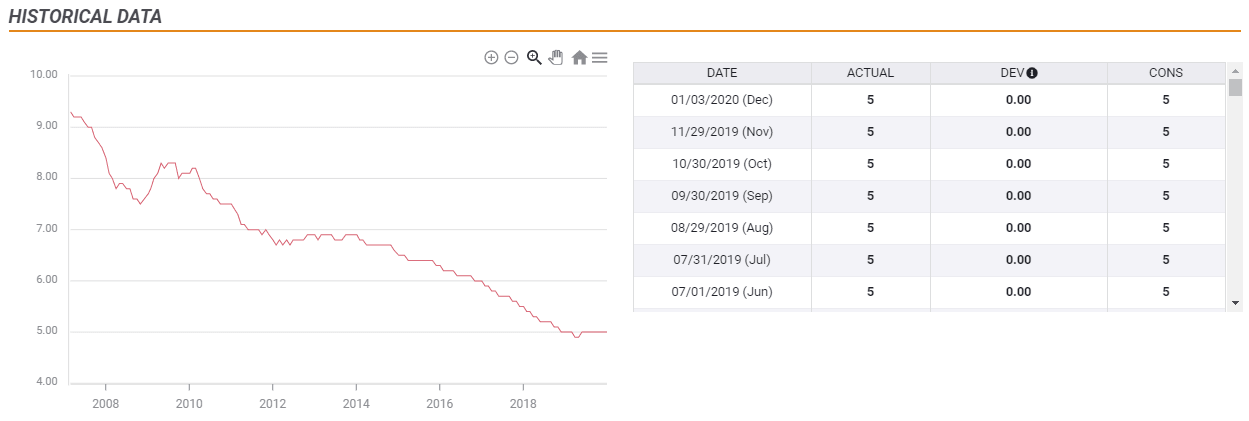Screen dimensions: 1249x421
Task: Click the table scrollbar thumb
Action: point(1235,87)
